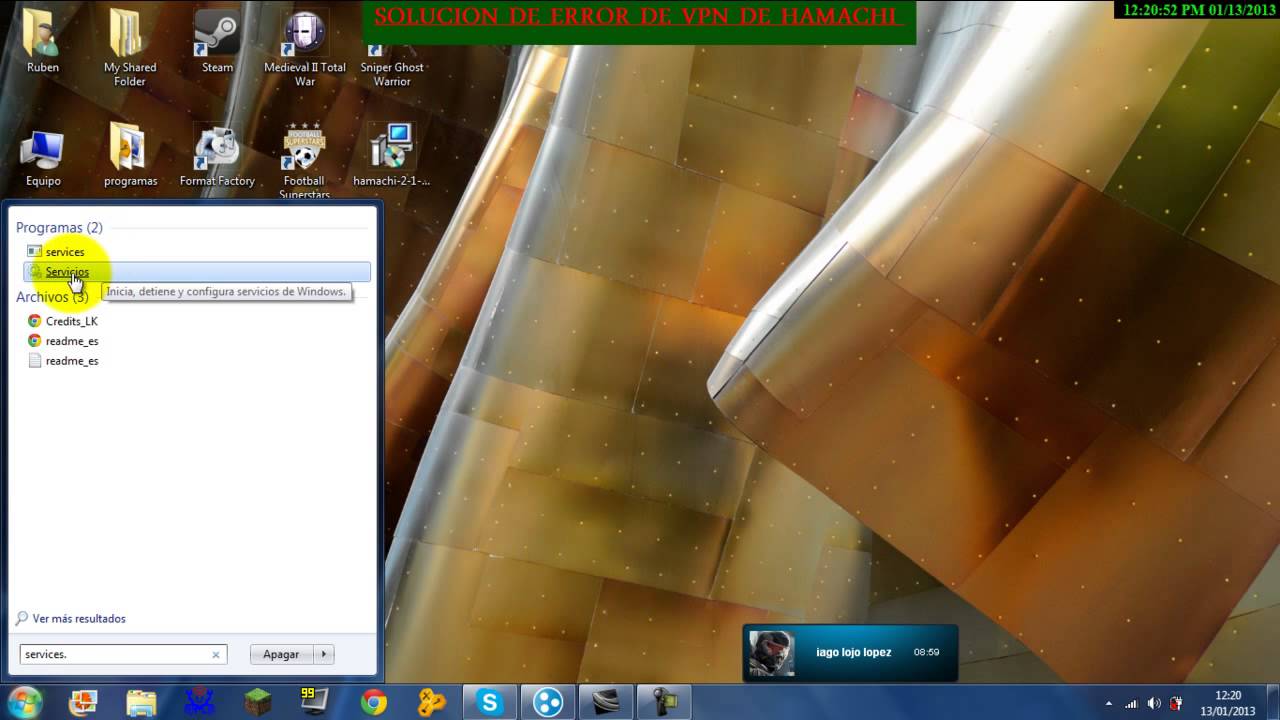
Task: Show hidden system tray icons arrow
Action: pyautogui.click(x=1108, y=703)
